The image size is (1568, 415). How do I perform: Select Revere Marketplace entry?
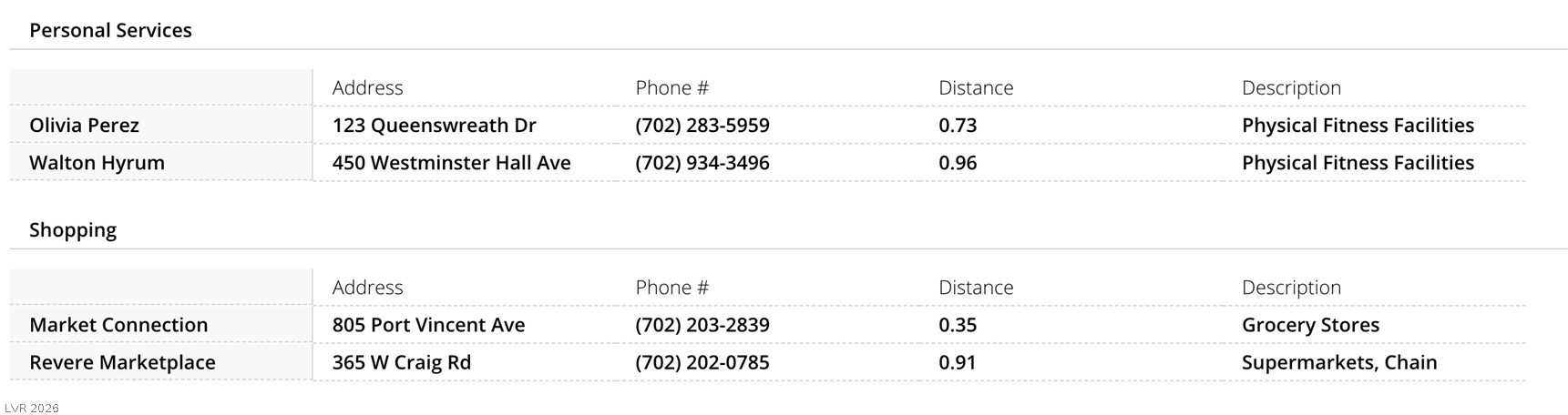tap(122, 362)
